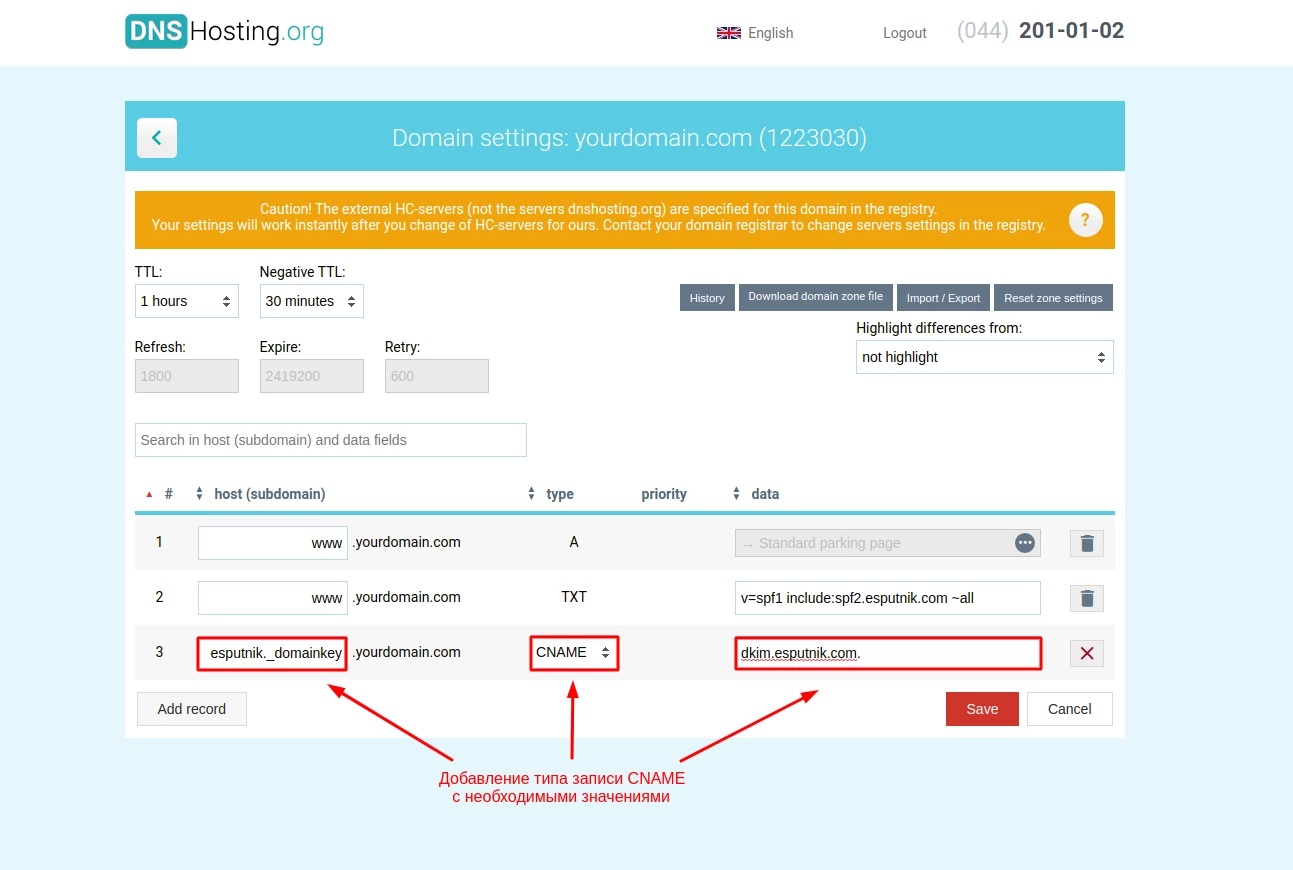Image resolution: width=1293 pixels, height=870 pixels.
Task: Remove record 3 with red X
Action: (1087, 653)
